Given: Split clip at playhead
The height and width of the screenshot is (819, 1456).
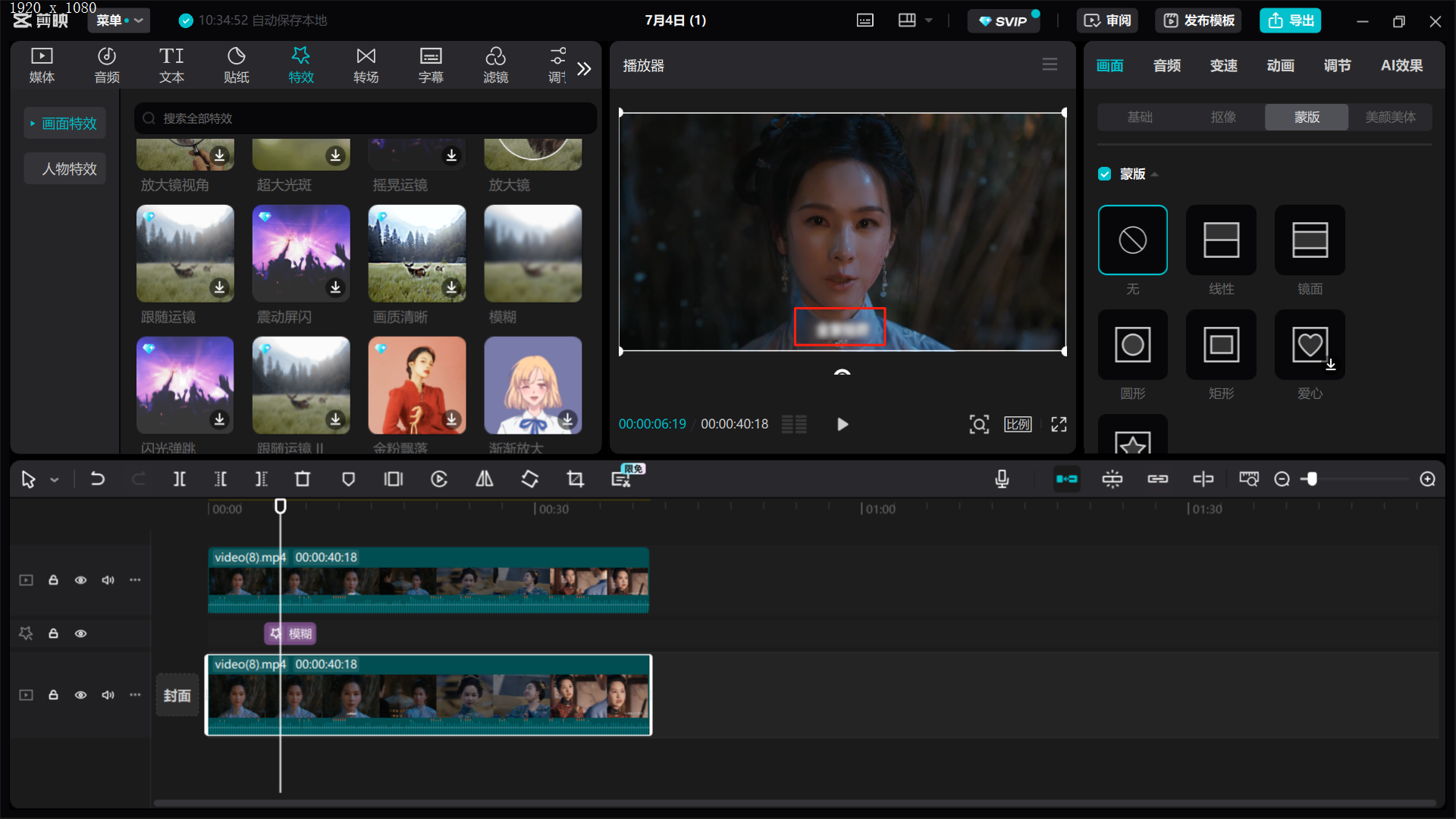Looking at the screenshot, I should coord(180,479).
